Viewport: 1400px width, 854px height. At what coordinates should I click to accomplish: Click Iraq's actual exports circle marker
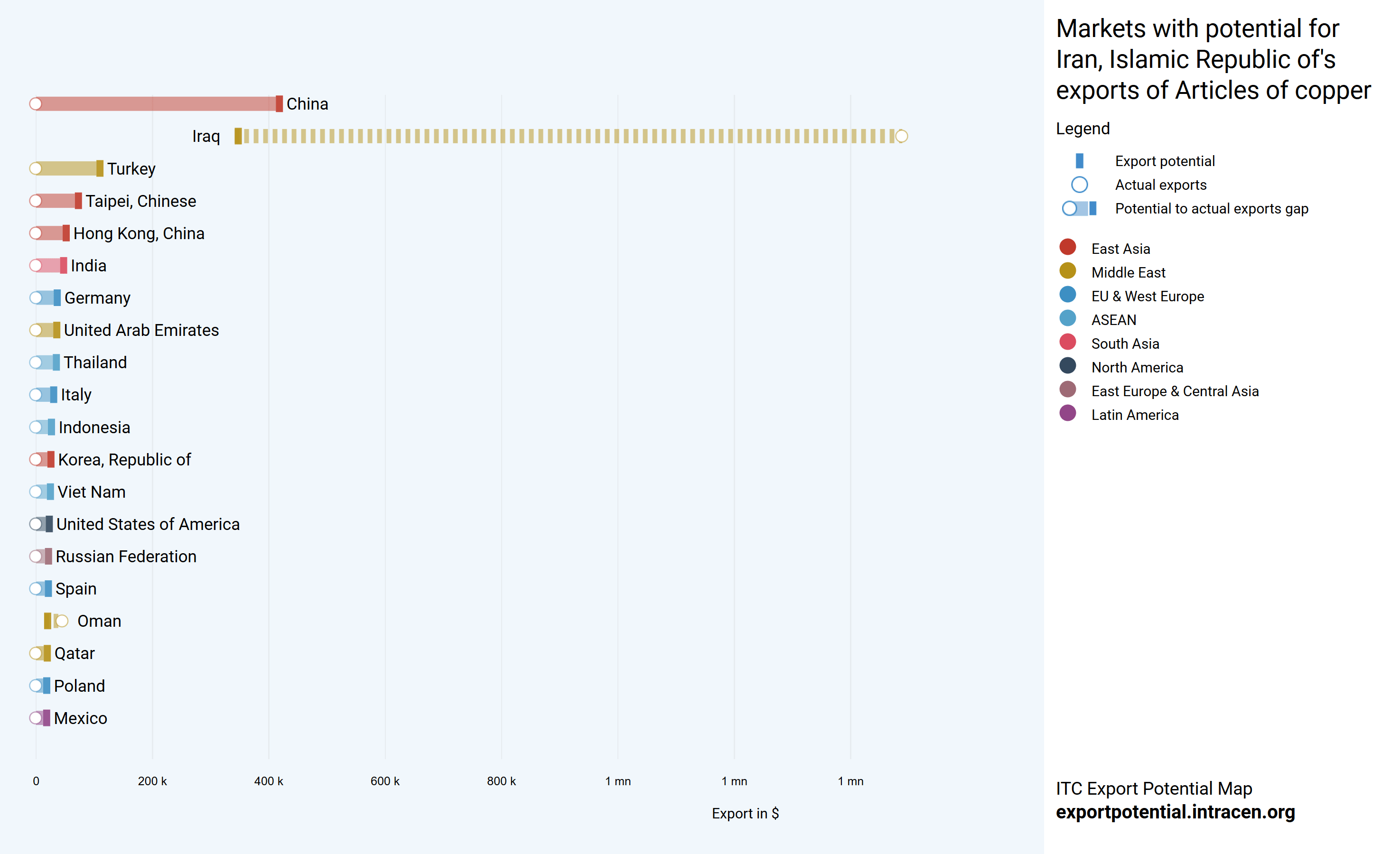click(x=901, y=136)
